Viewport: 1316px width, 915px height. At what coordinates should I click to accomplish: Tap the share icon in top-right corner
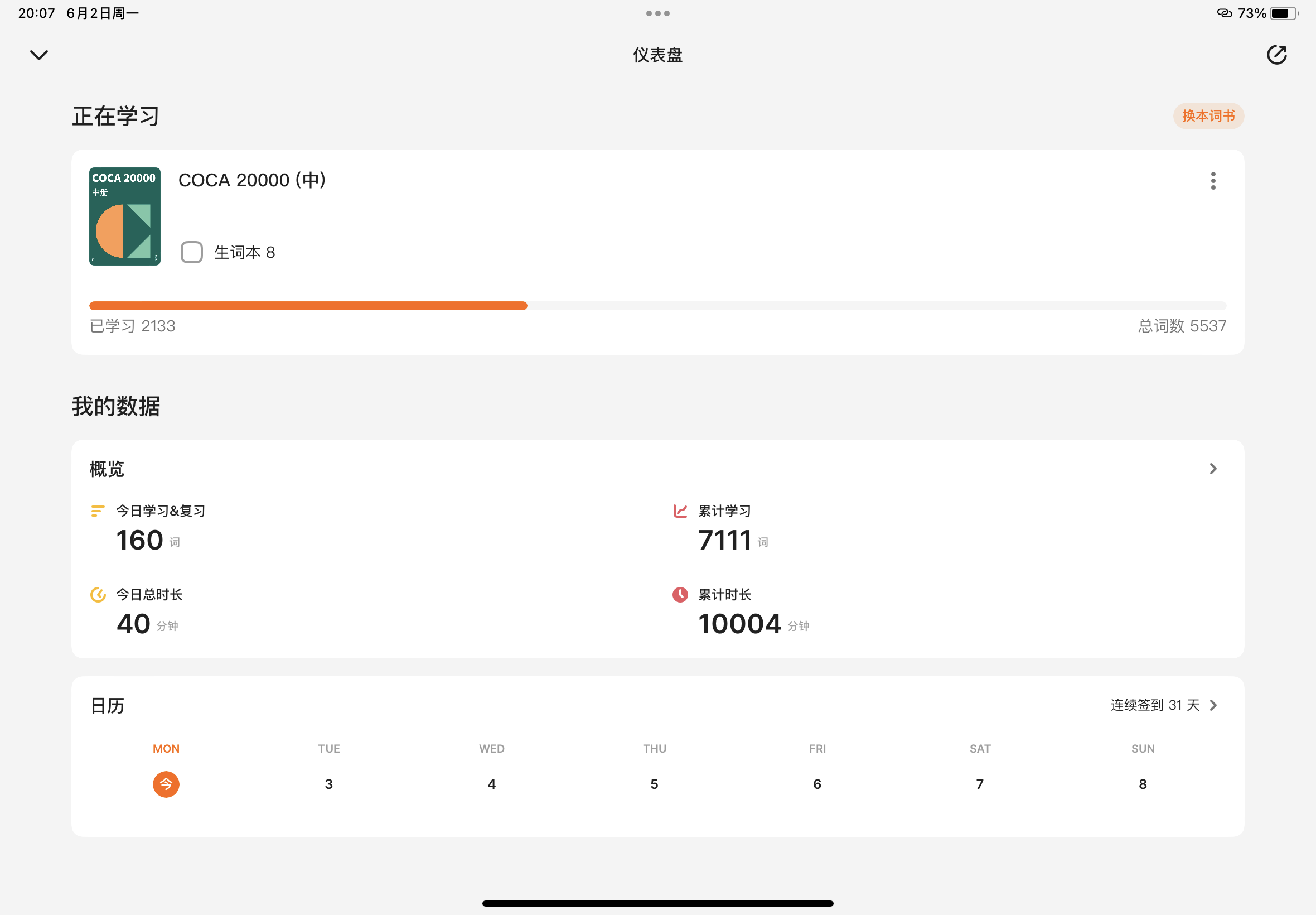[x=1276, y=55]
